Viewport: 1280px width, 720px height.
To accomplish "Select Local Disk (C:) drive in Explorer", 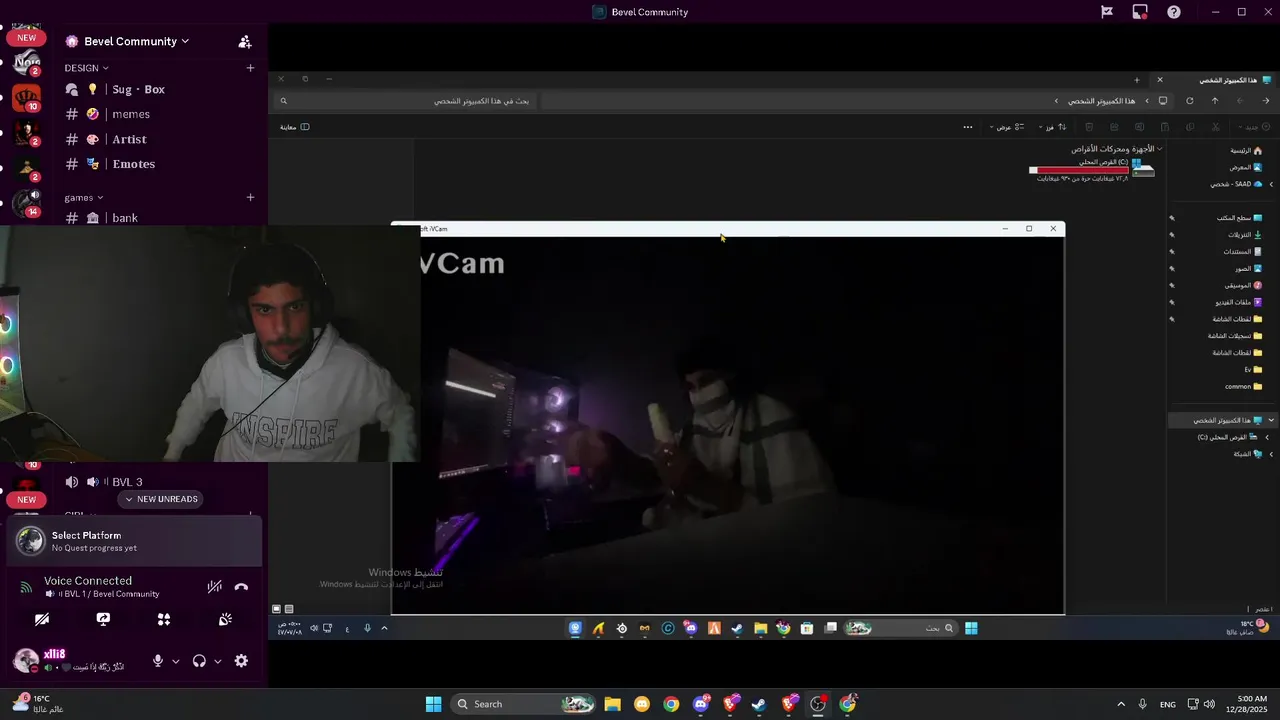I will pos(1092,169).
